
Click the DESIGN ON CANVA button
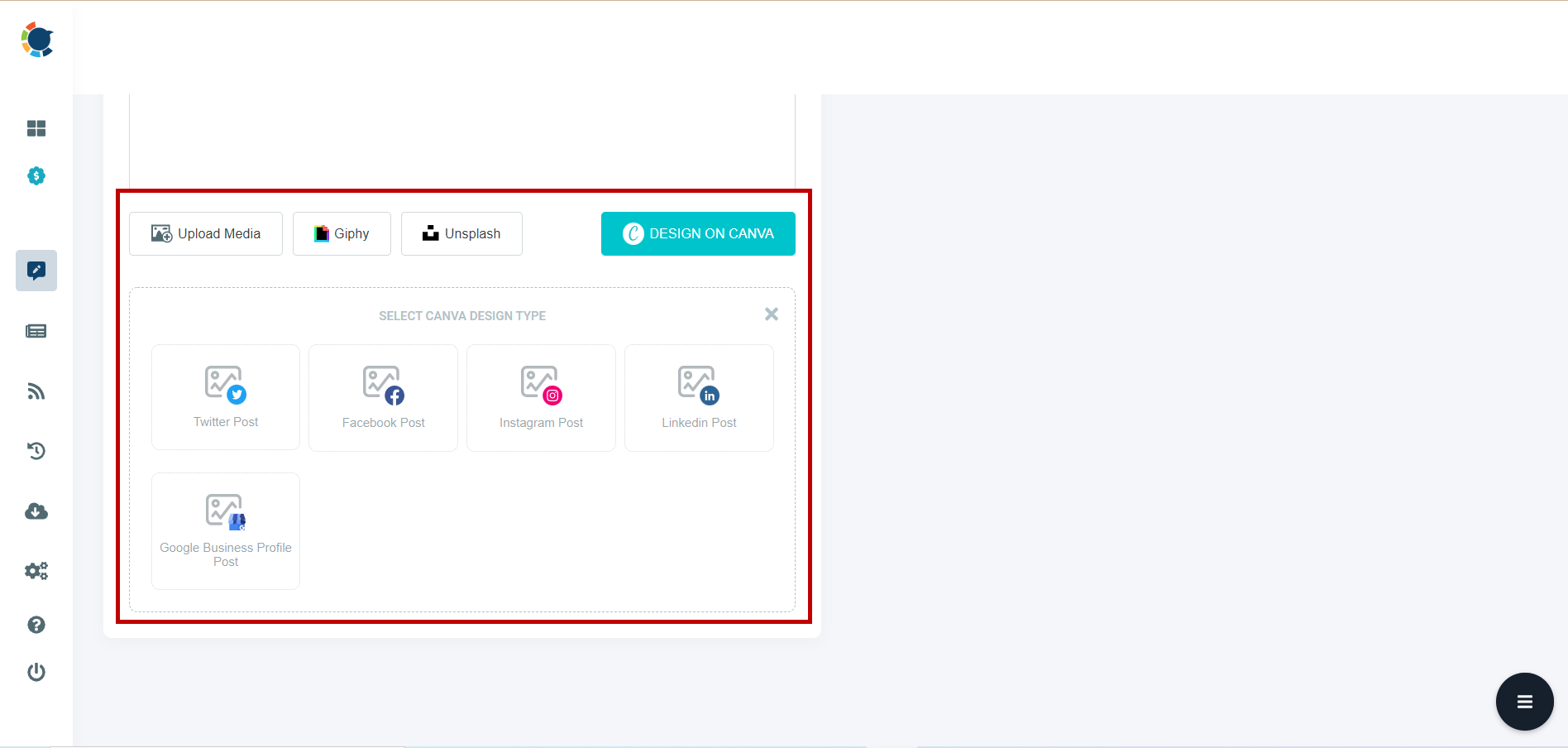(x=697, y=233)
